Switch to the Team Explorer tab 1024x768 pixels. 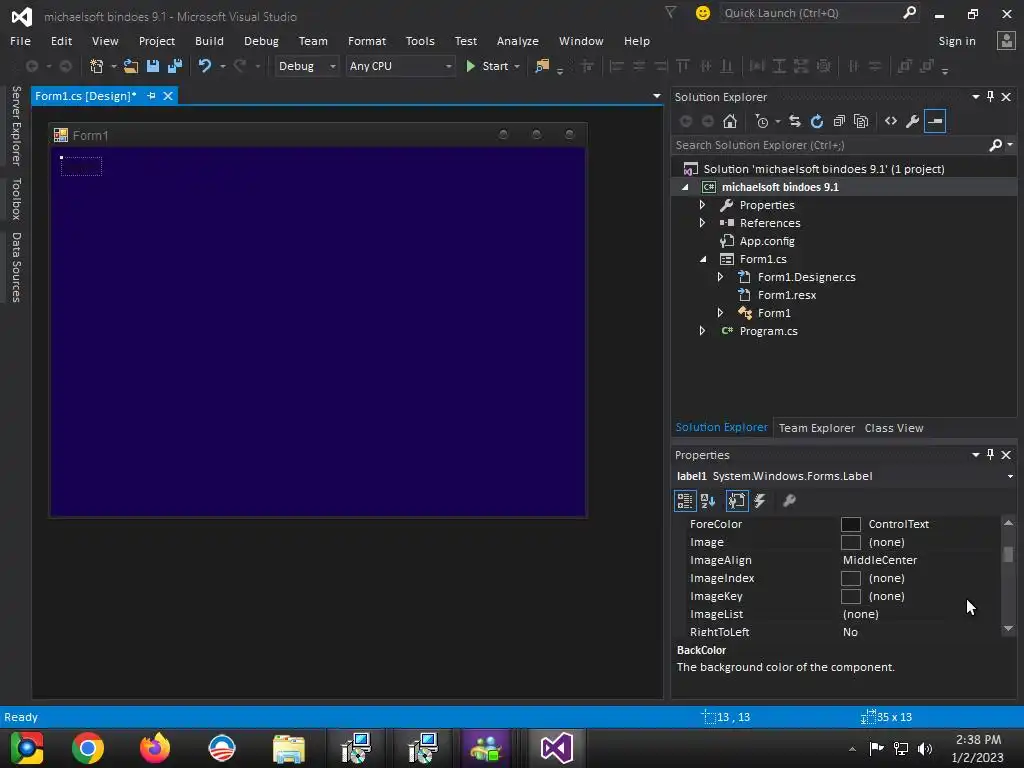click(x=816, y=428)
